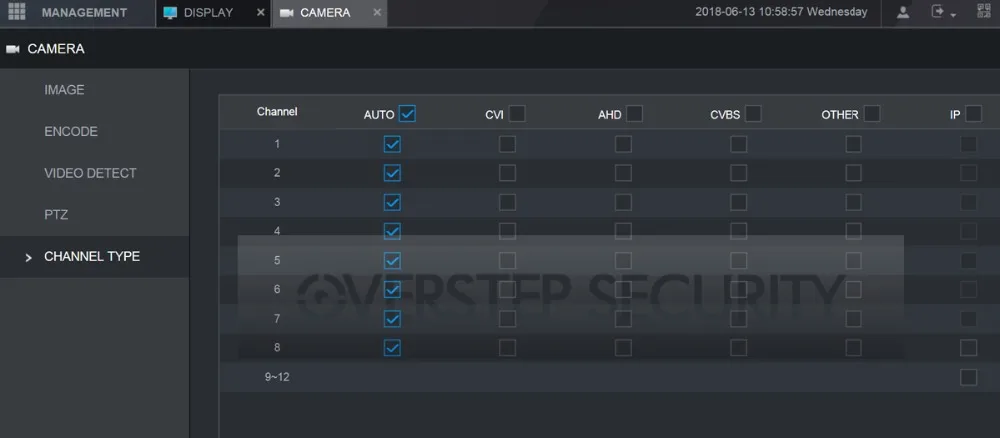Open the QR code icon
This screenshot has height=438, width=1000.
[983, 11]
